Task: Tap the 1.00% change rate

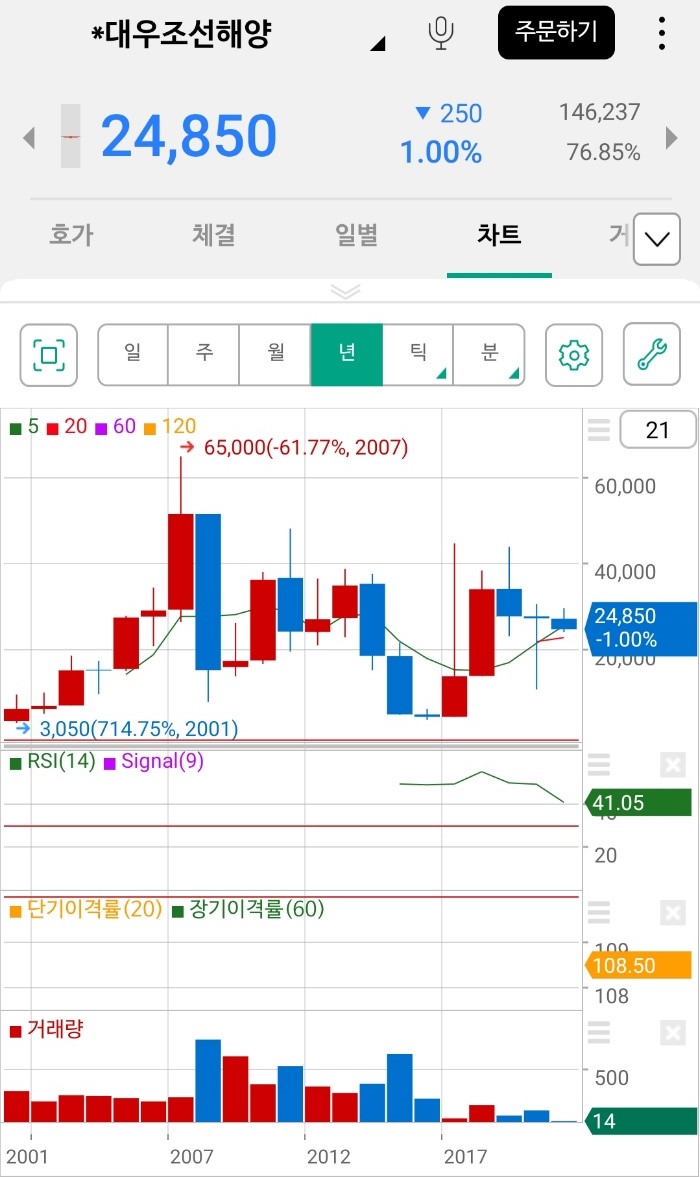Action: point(441,153)
